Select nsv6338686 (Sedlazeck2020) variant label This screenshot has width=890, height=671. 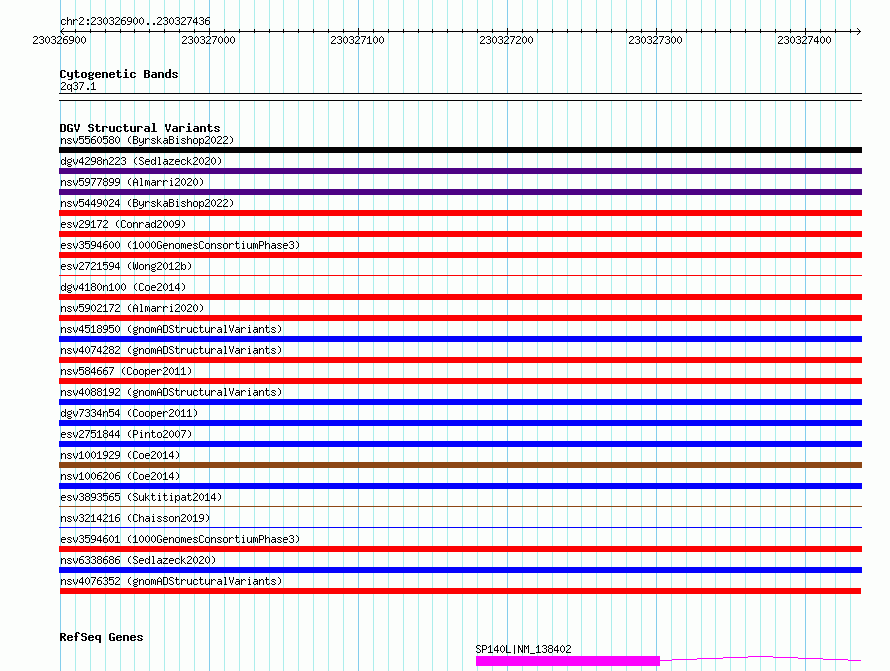click(138, 560)
